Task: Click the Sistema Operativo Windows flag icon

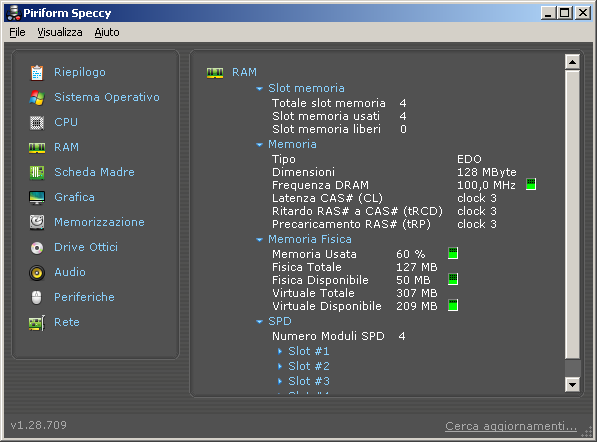Action: (37, 97)
